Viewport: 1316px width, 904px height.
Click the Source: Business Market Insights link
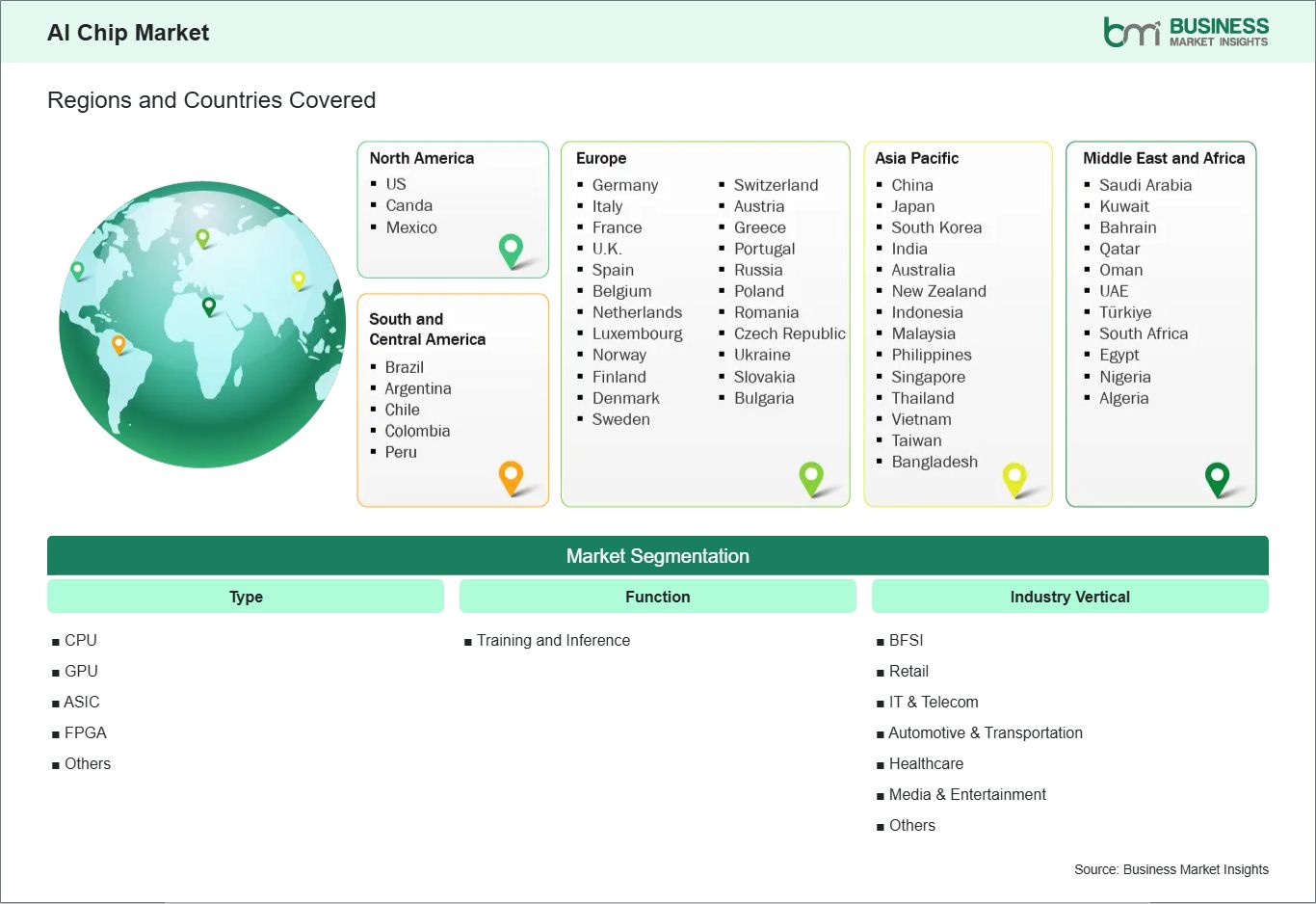(1171, 868)
